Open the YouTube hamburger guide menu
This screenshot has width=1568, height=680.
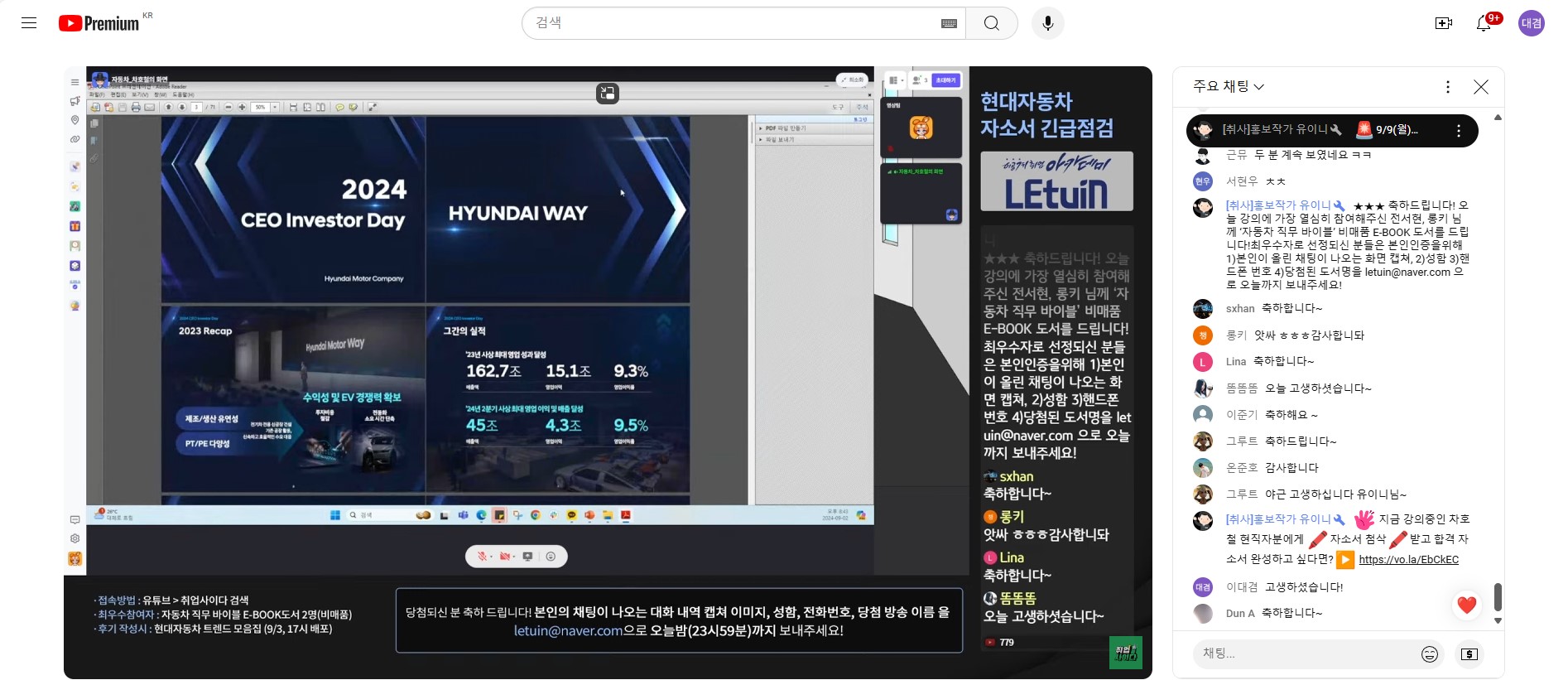(x=29, y=23)
